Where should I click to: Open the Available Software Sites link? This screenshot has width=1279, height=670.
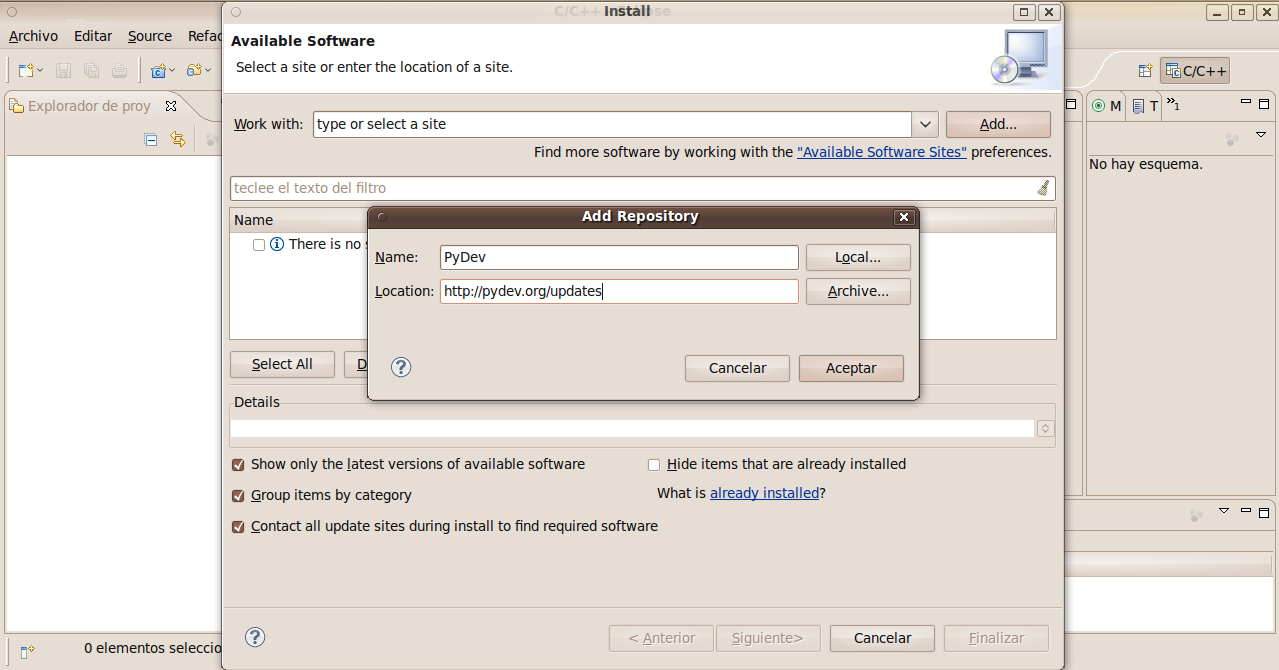point(882,152)
